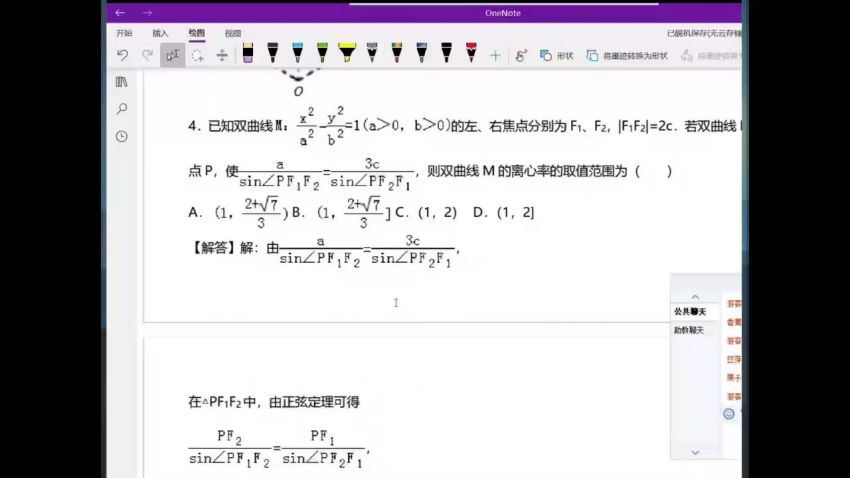This screenshot has height=478, width=850.
Task: Click the down chevron in chat panel
Action: [x=696, y=452]
